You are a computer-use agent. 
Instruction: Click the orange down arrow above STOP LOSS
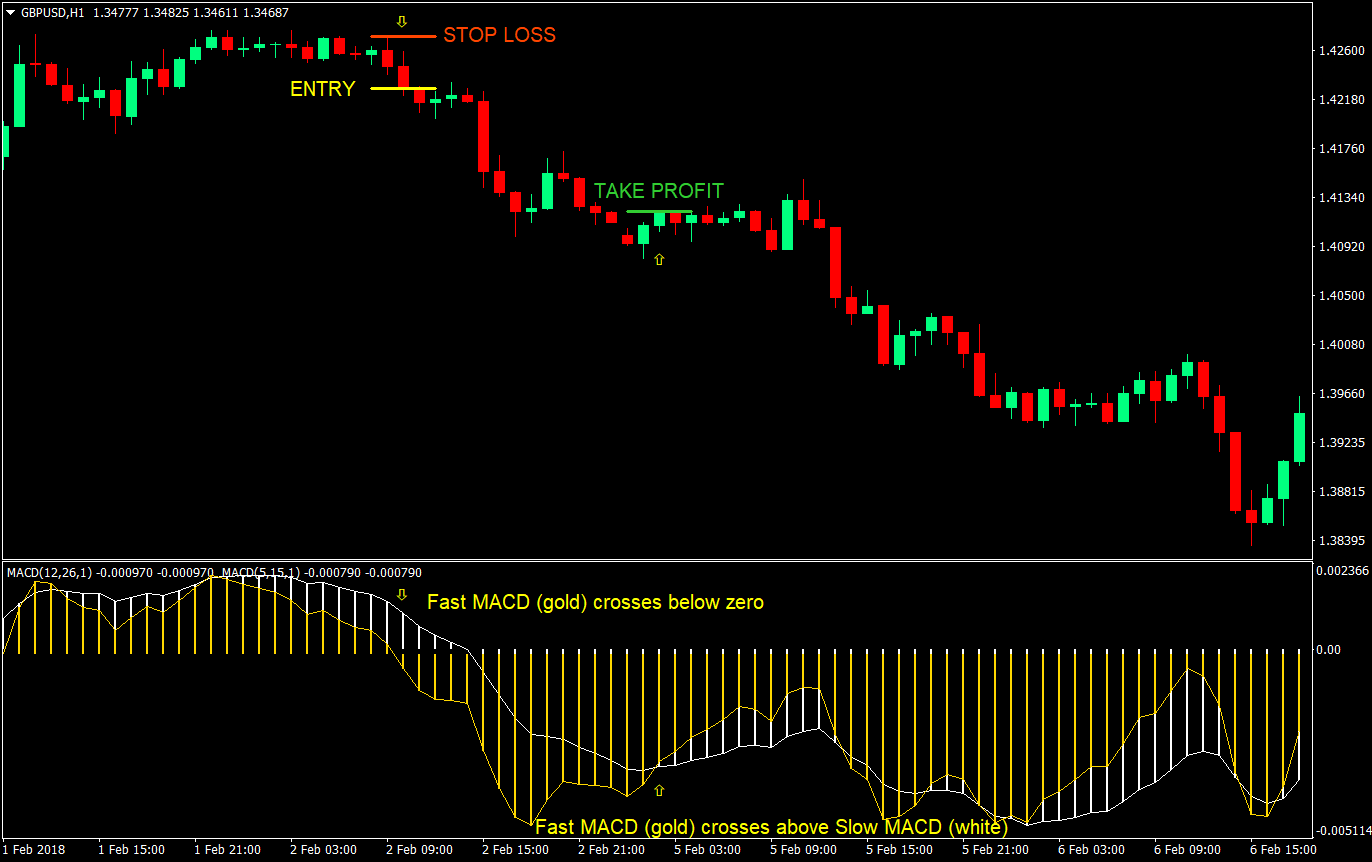click(402, 20)
